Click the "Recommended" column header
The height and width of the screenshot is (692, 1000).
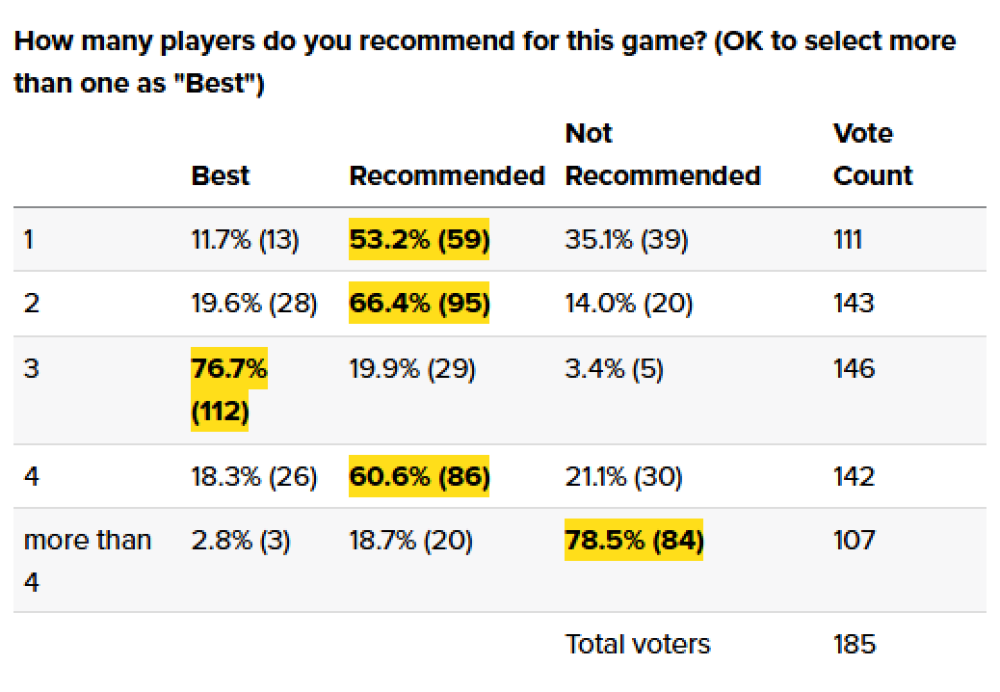click(x=446, y=176)
